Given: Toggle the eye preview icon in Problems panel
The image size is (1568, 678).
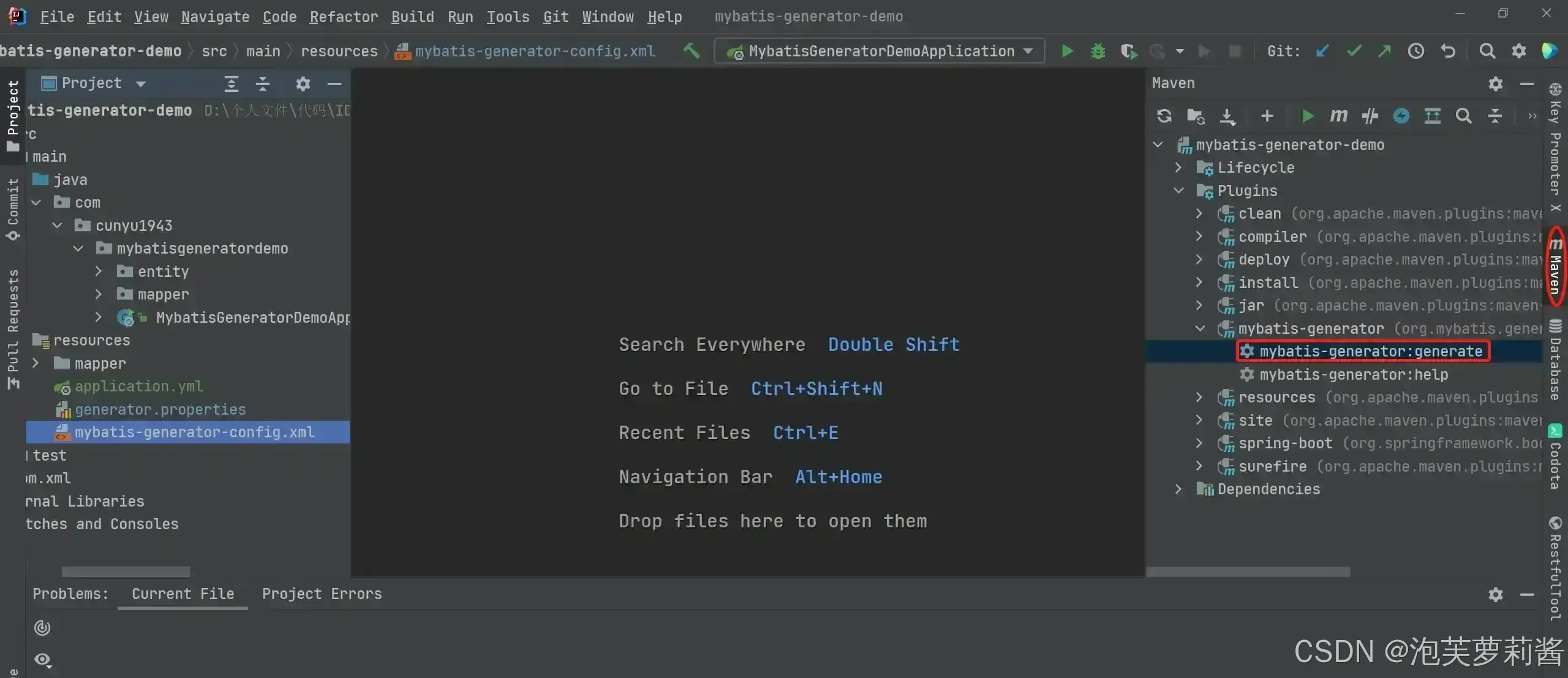Looking at the screenshot, I should click(x=43, y=660).
